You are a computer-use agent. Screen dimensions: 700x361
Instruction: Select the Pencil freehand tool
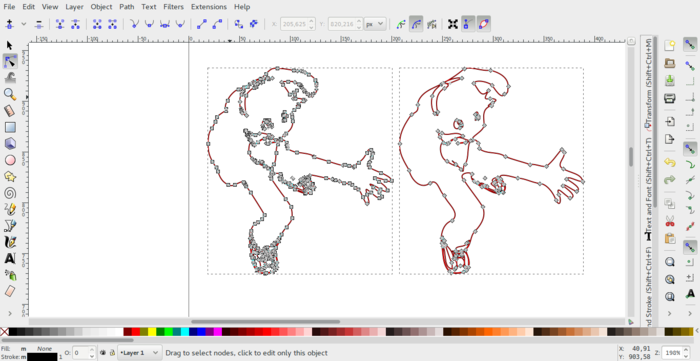click(x=10, y=209)
